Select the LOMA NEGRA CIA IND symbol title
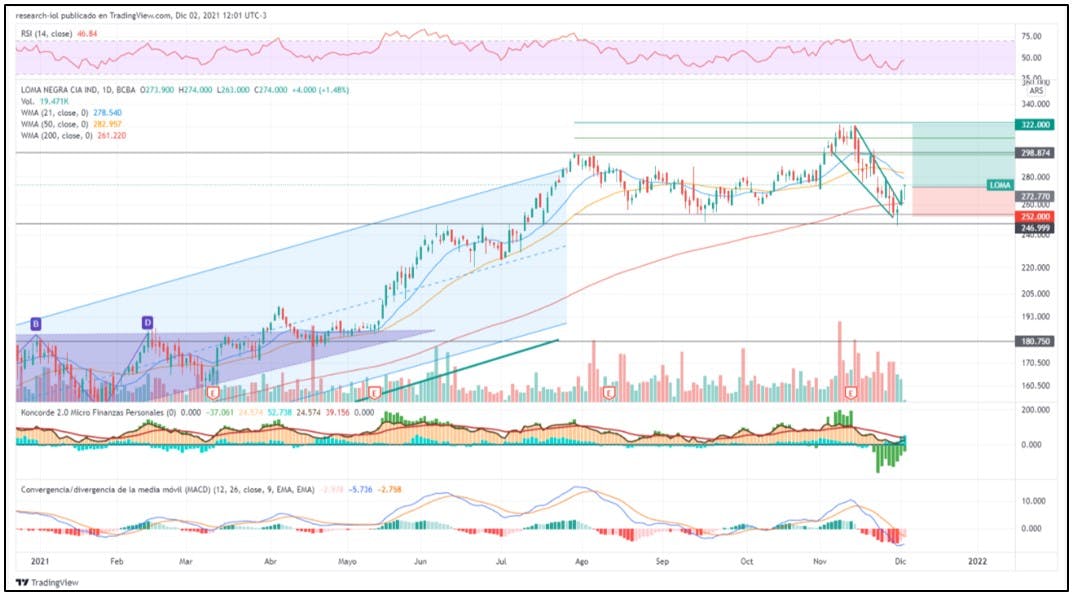This screenshot has height=594, width=1072. (x=78, y=90)
